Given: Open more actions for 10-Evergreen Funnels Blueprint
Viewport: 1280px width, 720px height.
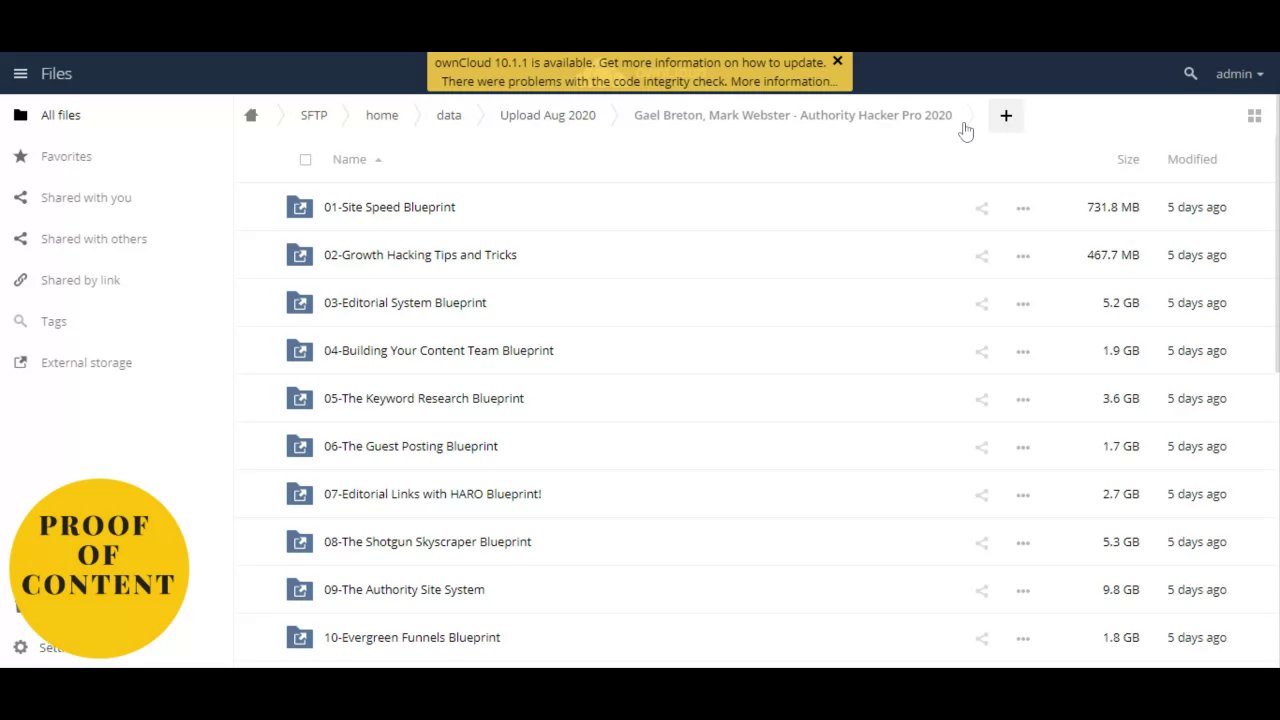Looking at the screenshot, I should point(1023,638).
